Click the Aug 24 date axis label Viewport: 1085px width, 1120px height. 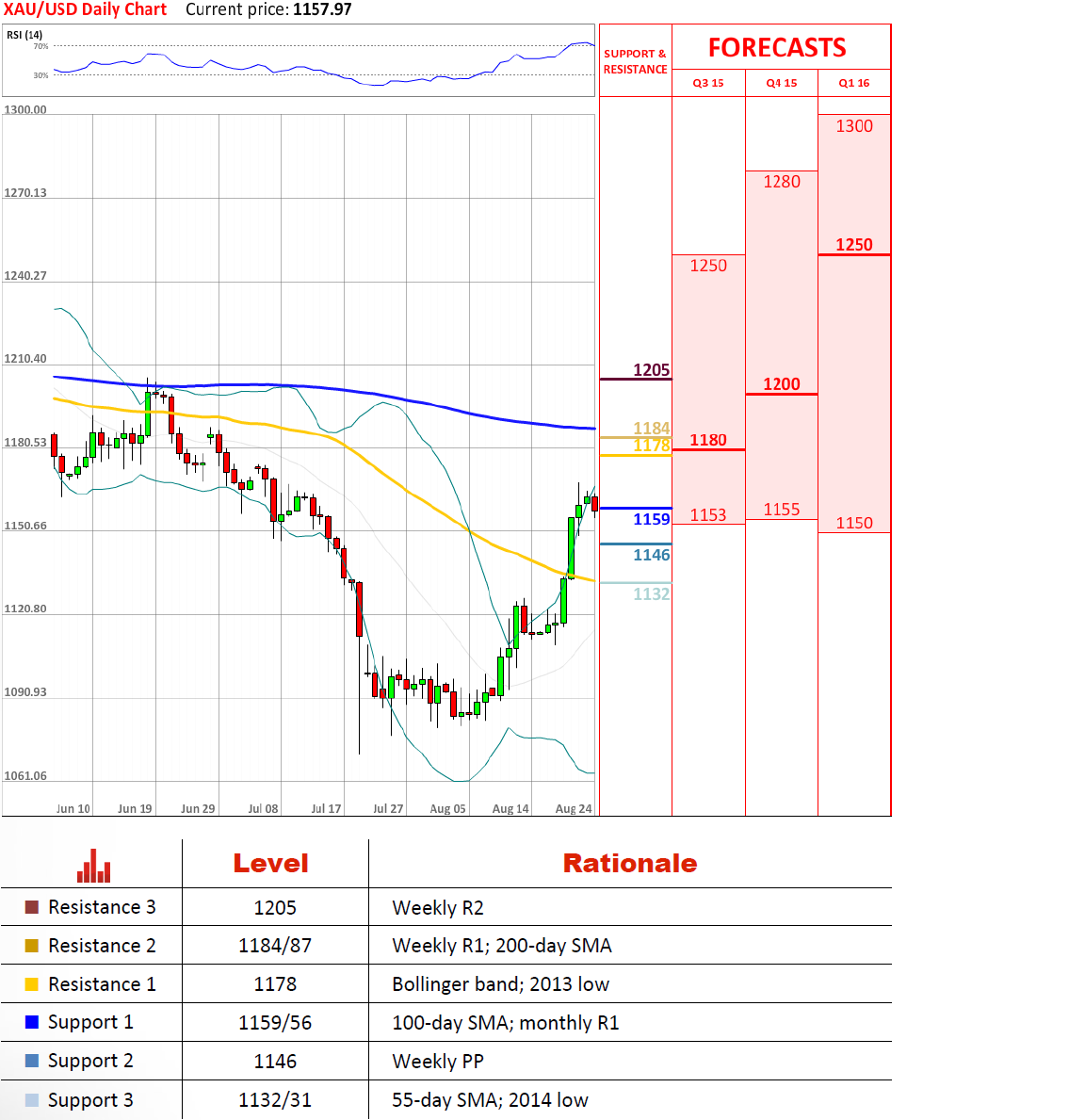[x=574, y=808]
